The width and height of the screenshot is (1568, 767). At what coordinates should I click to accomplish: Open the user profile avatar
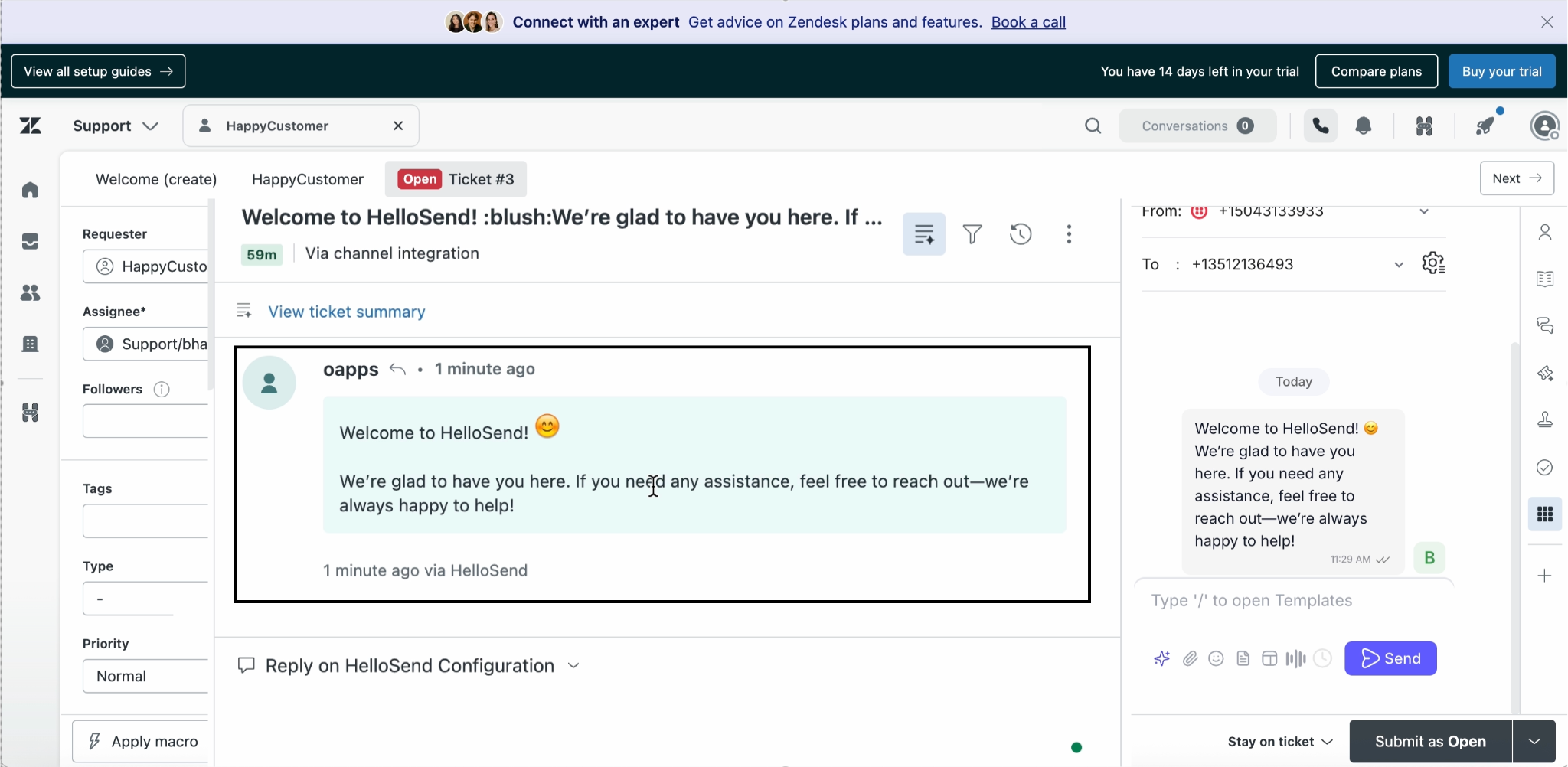click(x=1545, y=126)
